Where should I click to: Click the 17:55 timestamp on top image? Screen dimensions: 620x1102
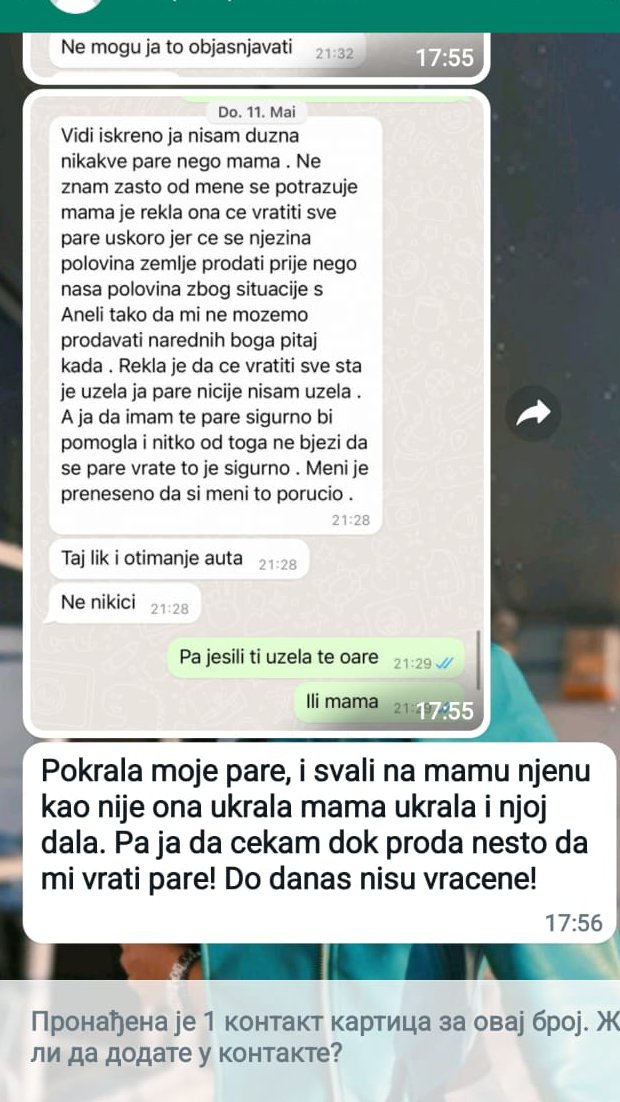point(444,58)
